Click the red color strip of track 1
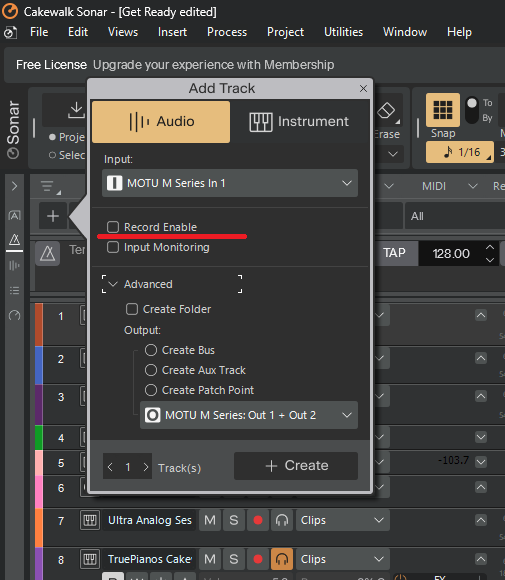This screenshot has height=580, width=505. (39, 325)
